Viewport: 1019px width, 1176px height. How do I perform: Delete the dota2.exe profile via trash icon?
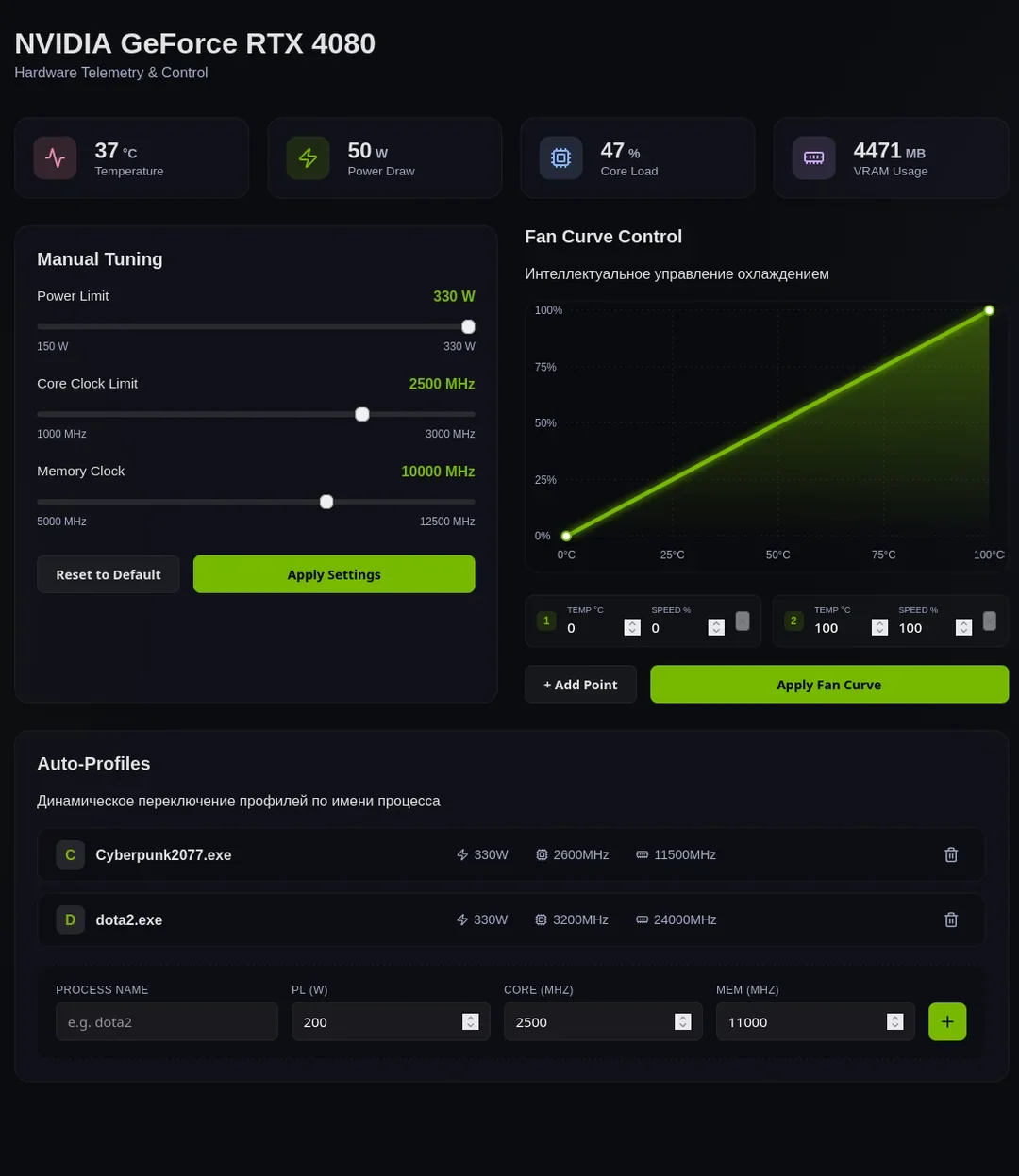pos(951,919)
